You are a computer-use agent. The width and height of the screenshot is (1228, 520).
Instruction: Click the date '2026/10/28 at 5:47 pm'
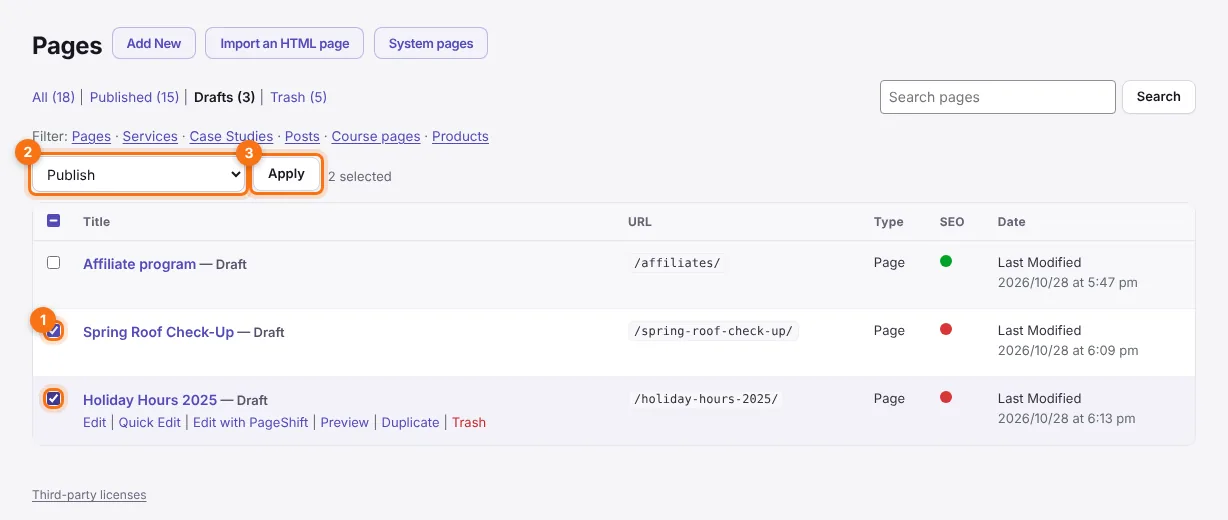(1068, 283)
